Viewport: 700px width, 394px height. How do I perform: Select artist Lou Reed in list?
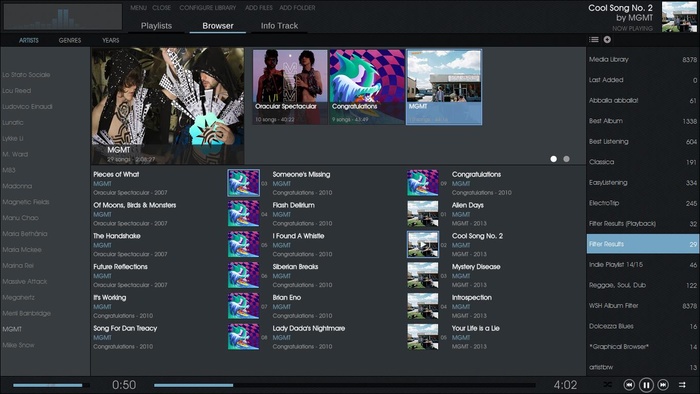click(x=17, y=91)
